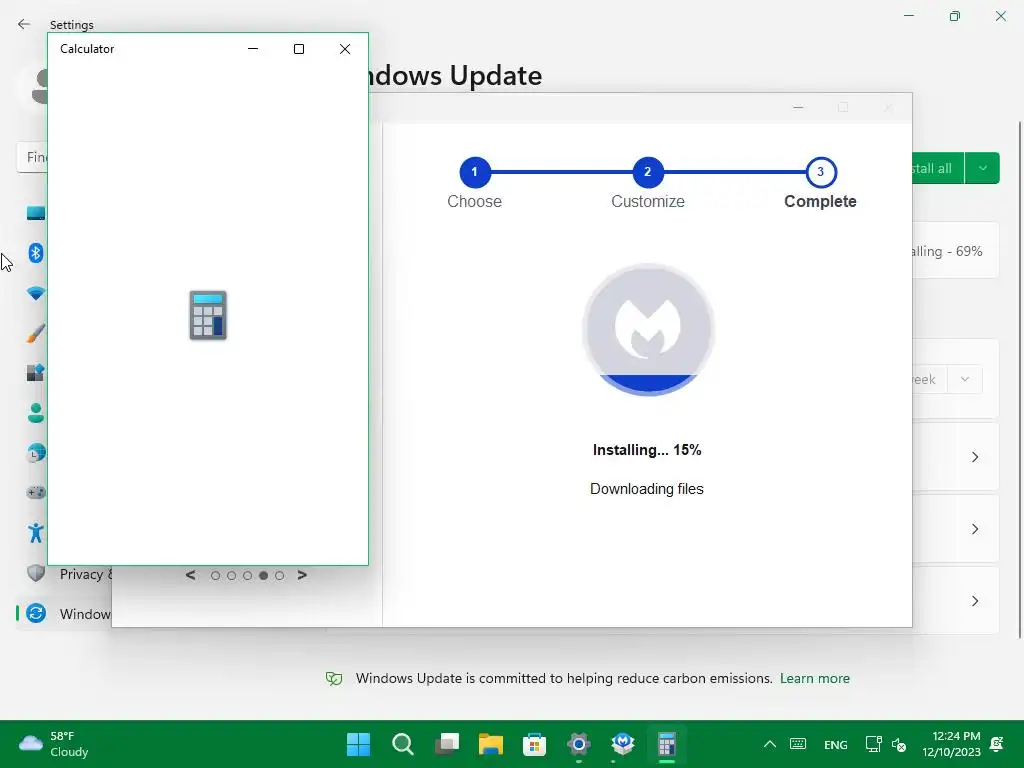Click installer step 1 Choose
Viewport: 1024px width, 768px height.
coord(475,172)
